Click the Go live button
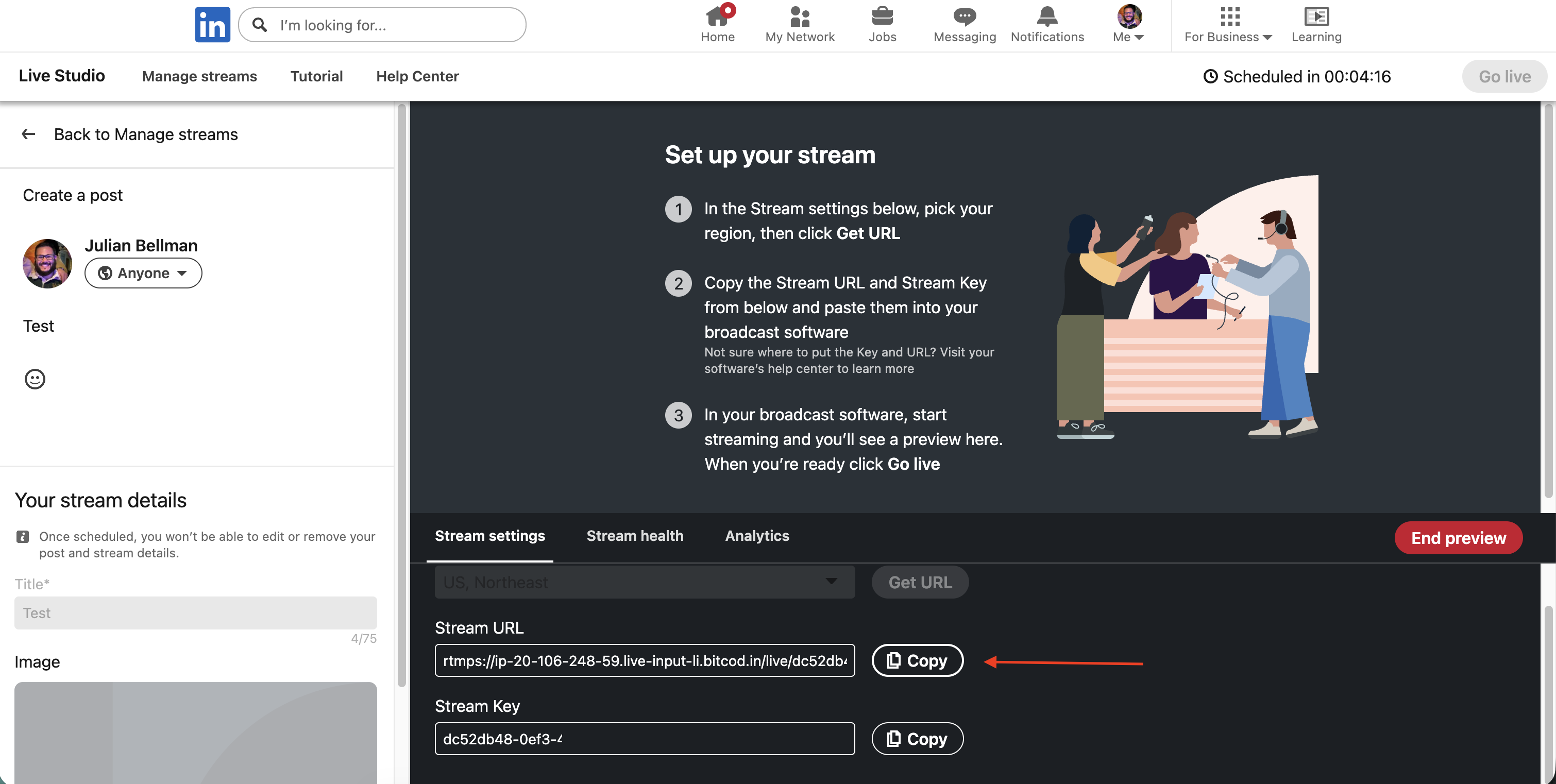Viewport: 1556px width, 784px height. [x=1504, y=77]
